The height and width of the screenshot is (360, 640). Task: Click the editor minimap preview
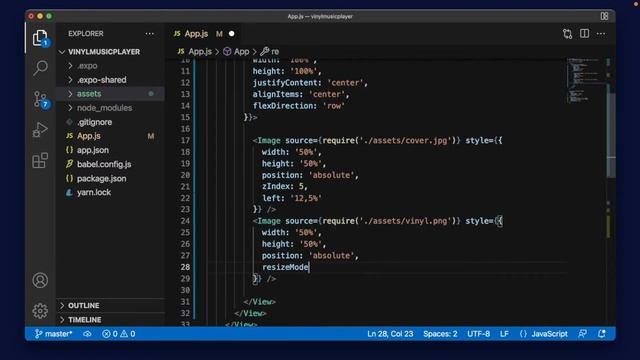click(x=584, y=81)
